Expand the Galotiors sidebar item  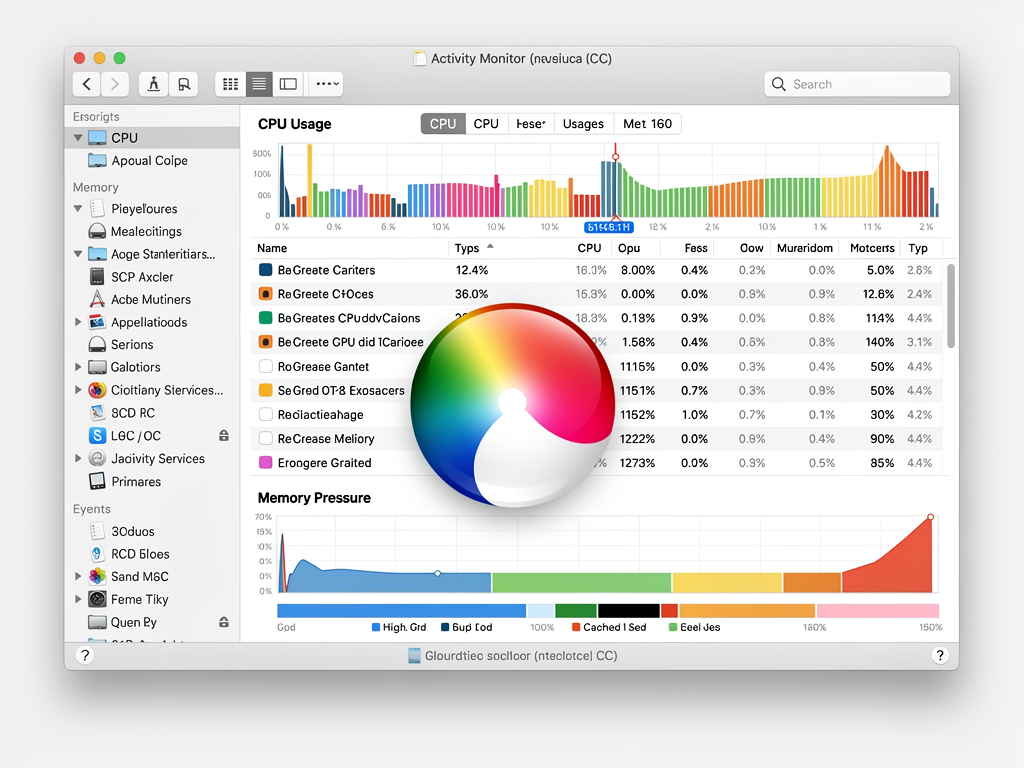78,367
